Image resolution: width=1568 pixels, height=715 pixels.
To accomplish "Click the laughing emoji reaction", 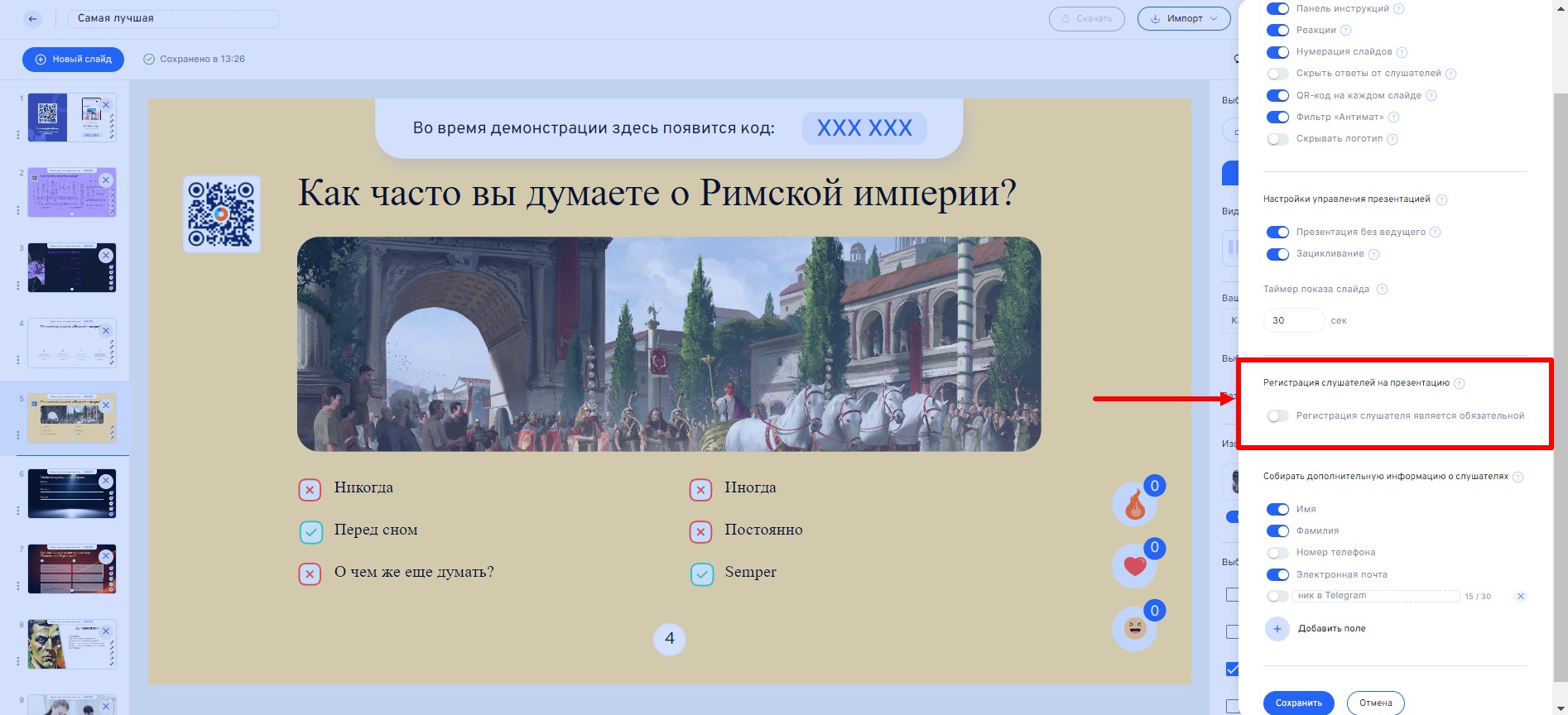I will (1135, 630).
